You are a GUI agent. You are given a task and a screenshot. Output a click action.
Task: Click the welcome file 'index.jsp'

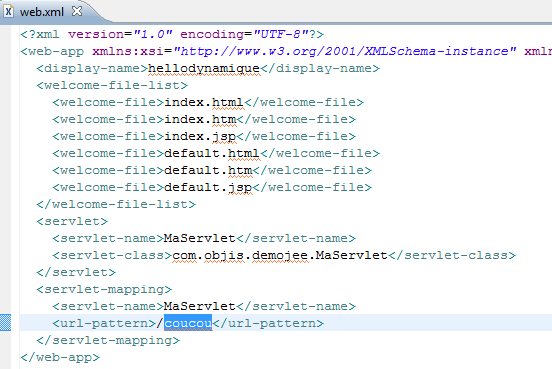pyautogui.click(x=200, y=137)
